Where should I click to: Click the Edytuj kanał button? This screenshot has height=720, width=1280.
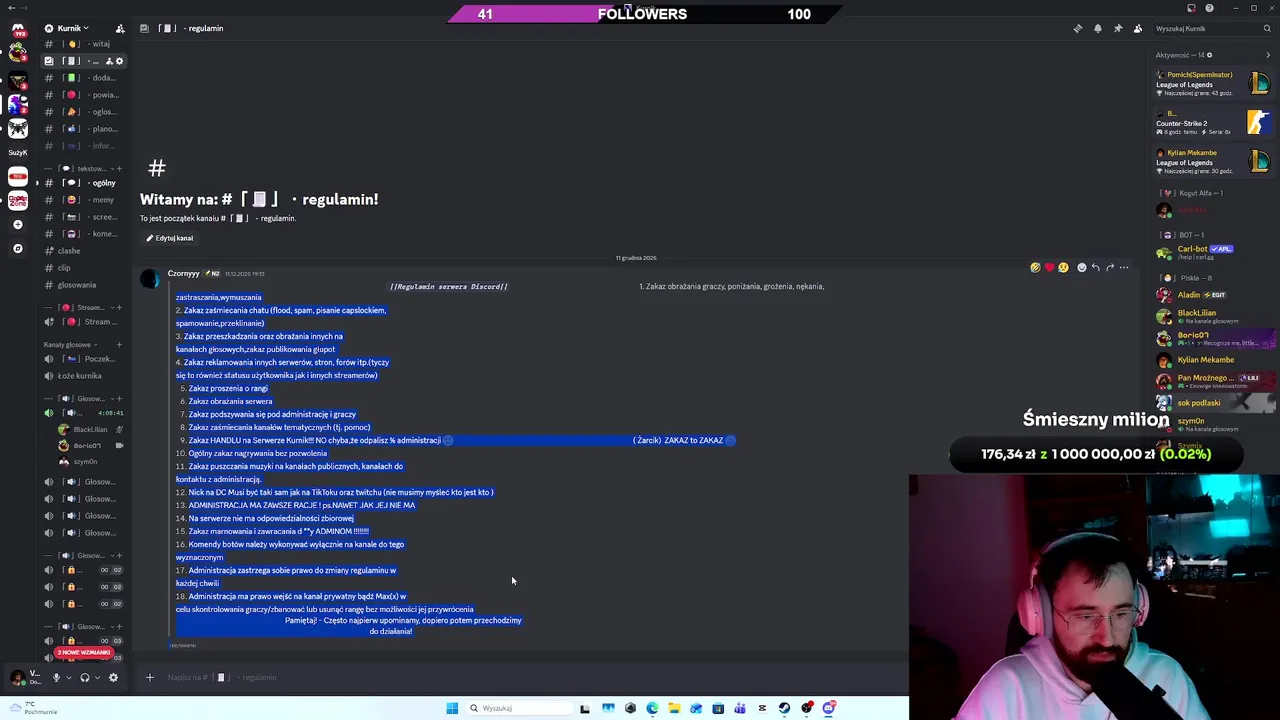[169, 238]
